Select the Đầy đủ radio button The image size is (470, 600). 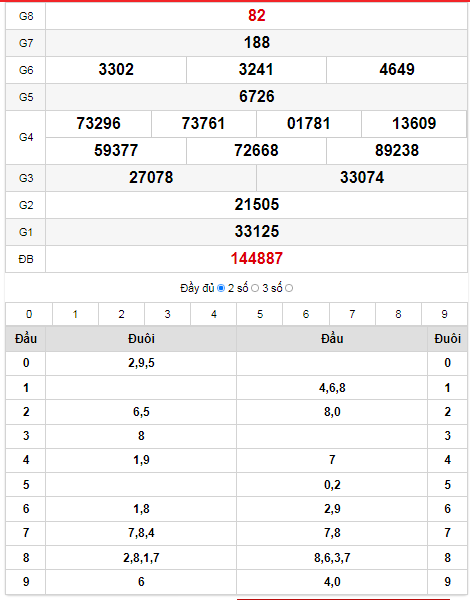tap(221, 288)
